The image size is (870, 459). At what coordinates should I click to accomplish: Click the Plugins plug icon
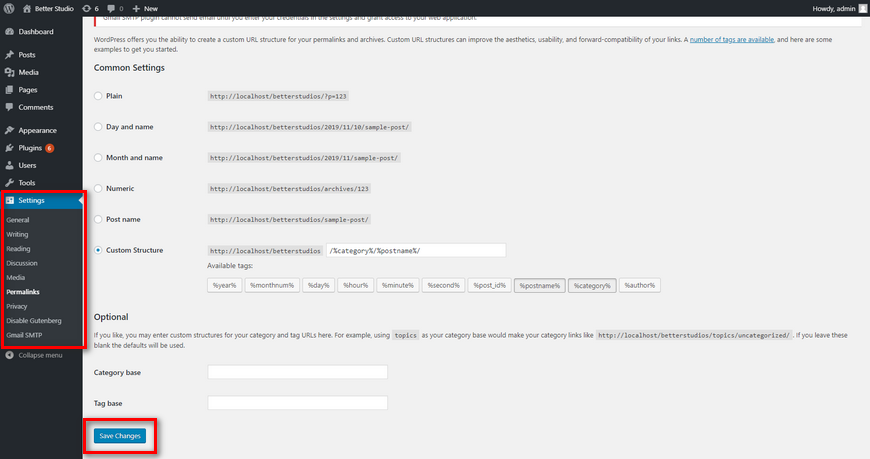coord(9,148)
